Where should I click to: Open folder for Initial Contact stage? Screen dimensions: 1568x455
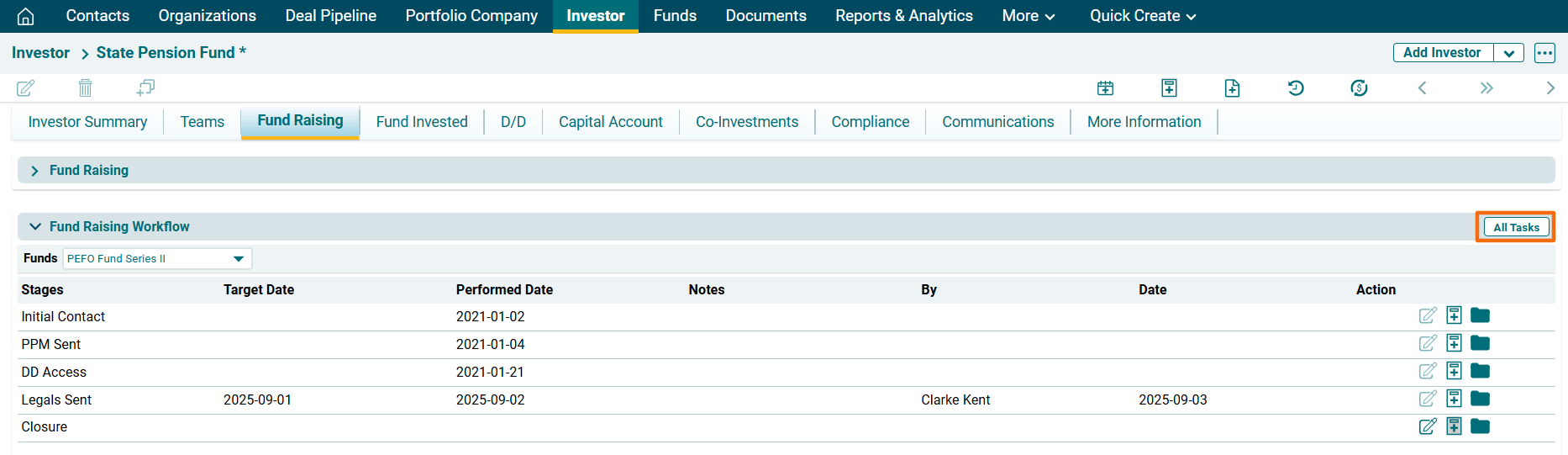click(x=1480, y=315)
